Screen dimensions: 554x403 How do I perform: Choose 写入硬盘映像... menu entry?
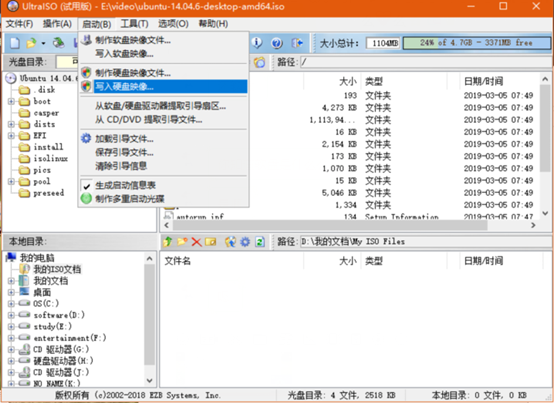(x=164, y=86)
